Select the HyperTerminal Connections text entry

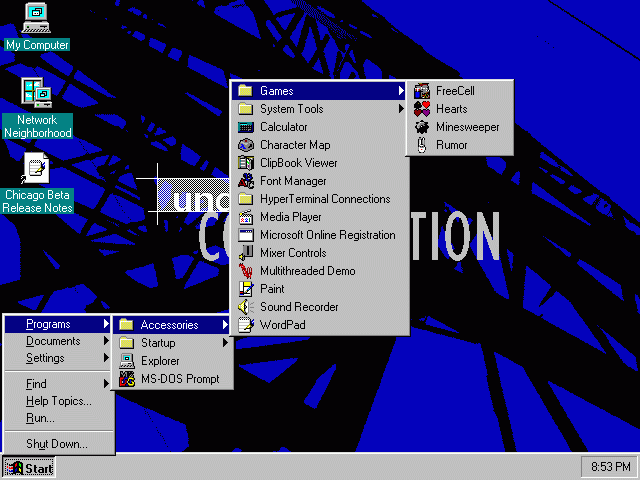325,199
